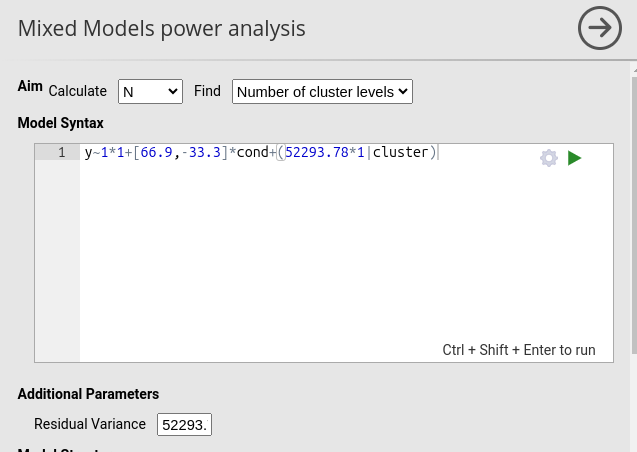Run the model syntax with green play icon
The width and height of the screenshot is (637, 452).
574,158
